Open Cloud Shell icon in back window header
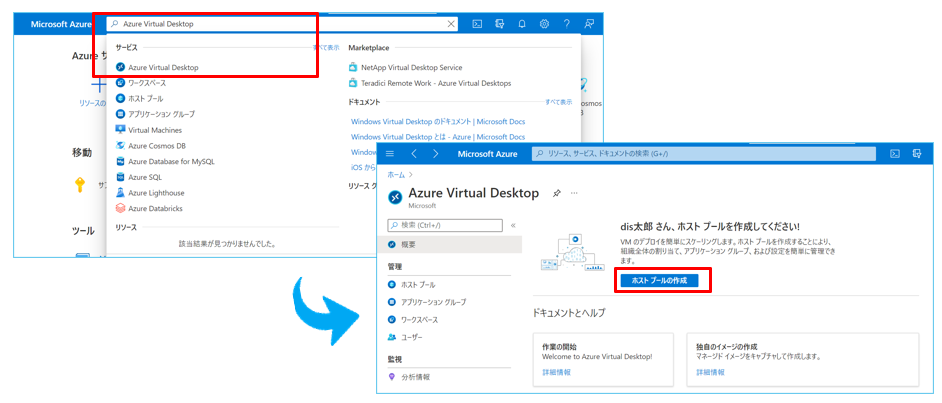 477,24
